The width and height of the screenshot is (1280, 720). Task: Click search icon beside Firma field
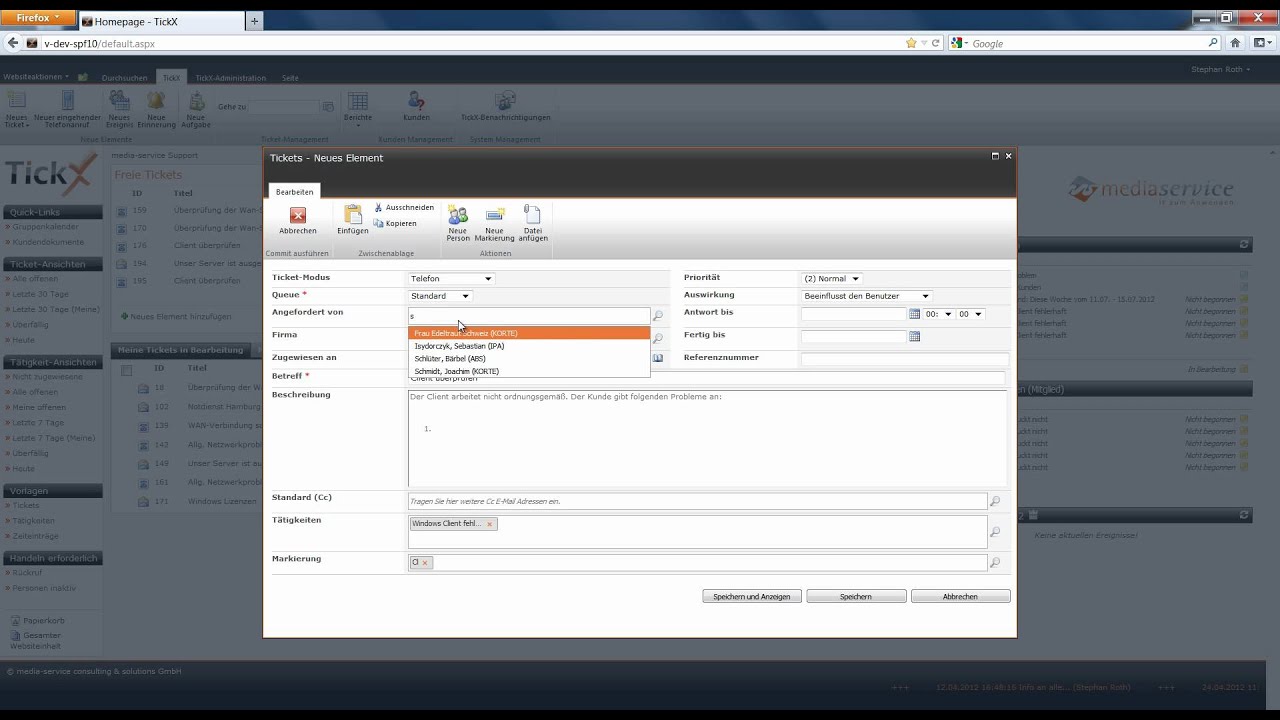tap(658, 339)
